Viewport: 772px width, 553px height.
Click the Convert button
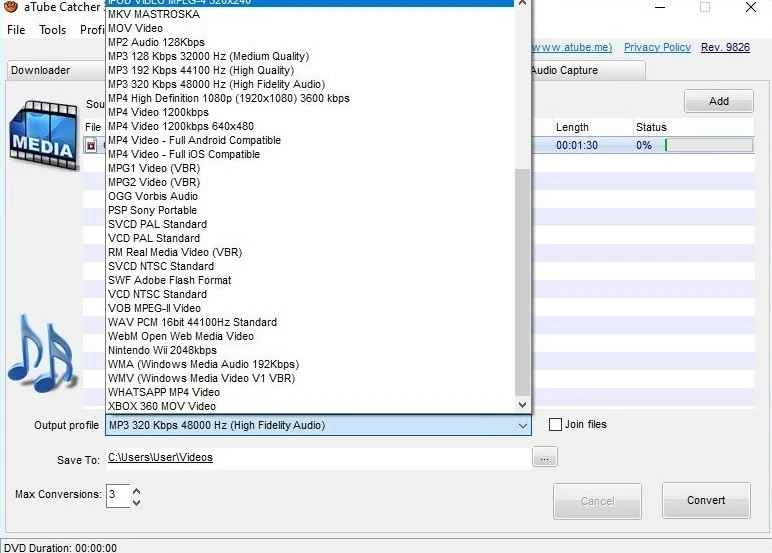tap(706, 500)
